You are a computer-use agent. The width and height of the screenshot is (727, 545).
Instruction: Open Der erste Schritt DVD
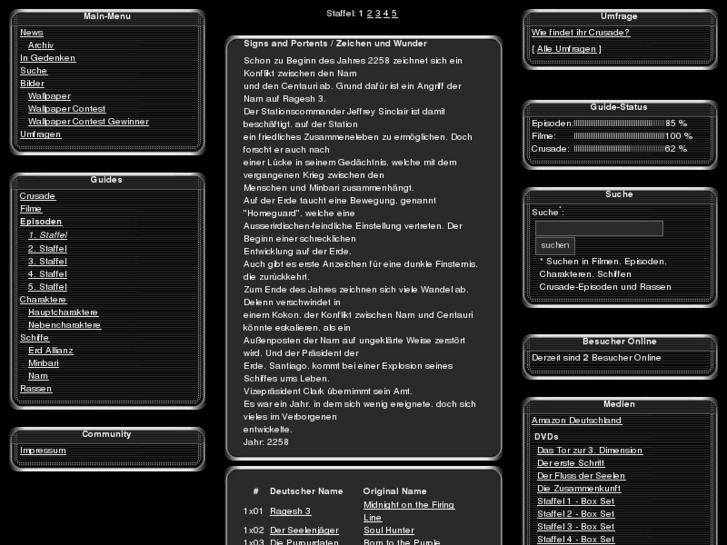pyautogui.click(x=571, y=463)
